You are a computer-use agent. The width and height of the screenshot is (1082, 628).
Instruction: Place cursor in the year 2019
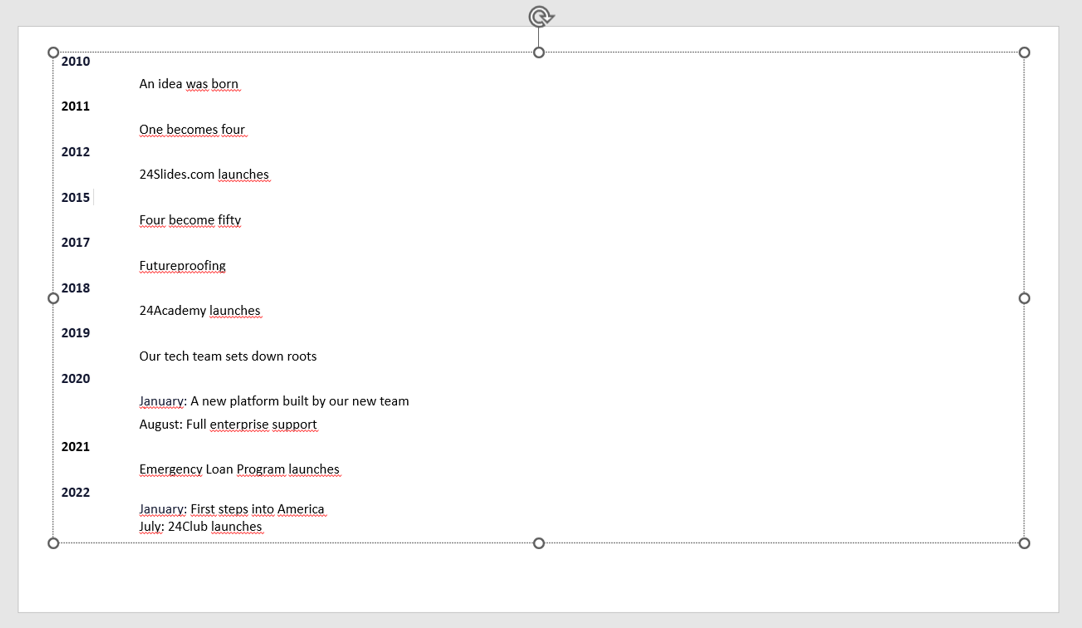point(75,333)
